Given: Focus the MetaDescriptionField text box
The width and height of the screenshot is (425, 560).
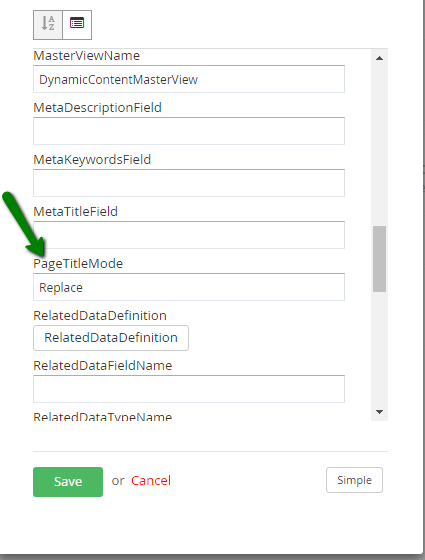Looking at the screenshot, I should click(189, 131).
